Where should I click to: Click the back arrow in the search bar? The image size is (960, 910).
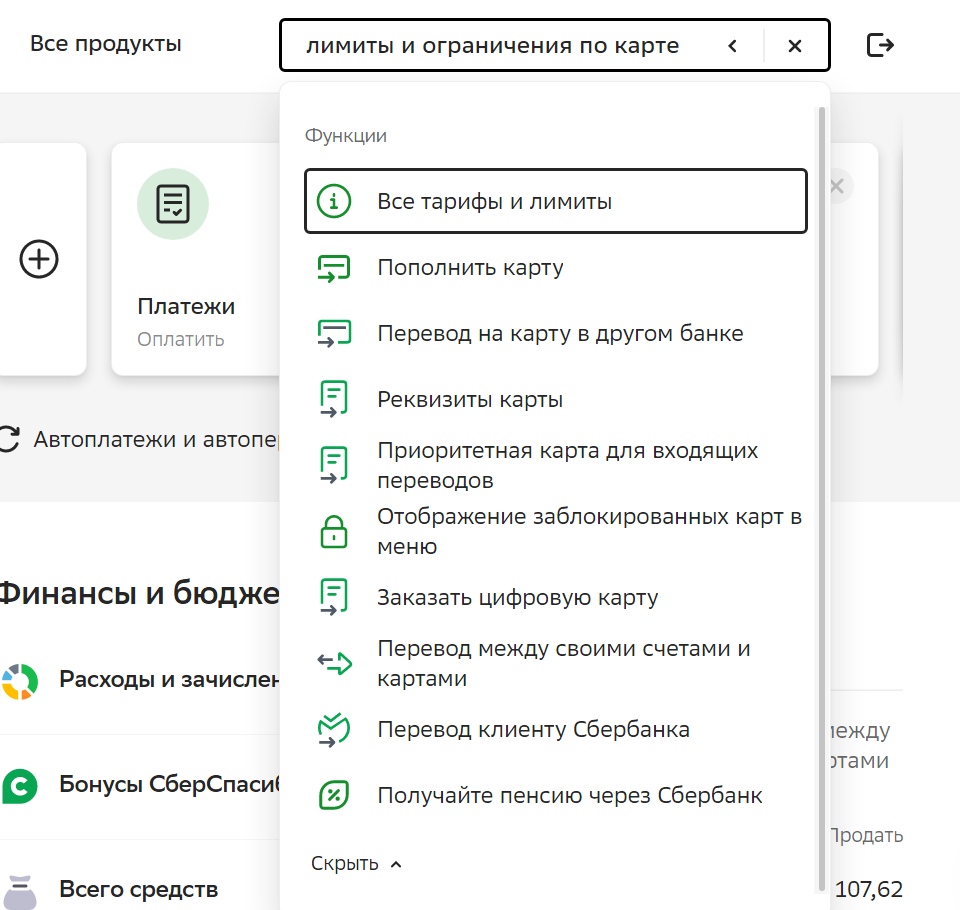733,46
